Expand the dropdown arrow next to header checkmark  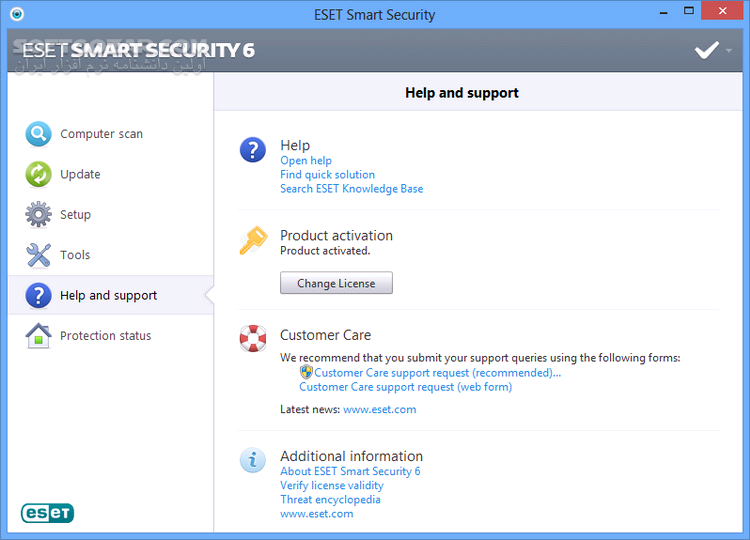tap(728, 50)
